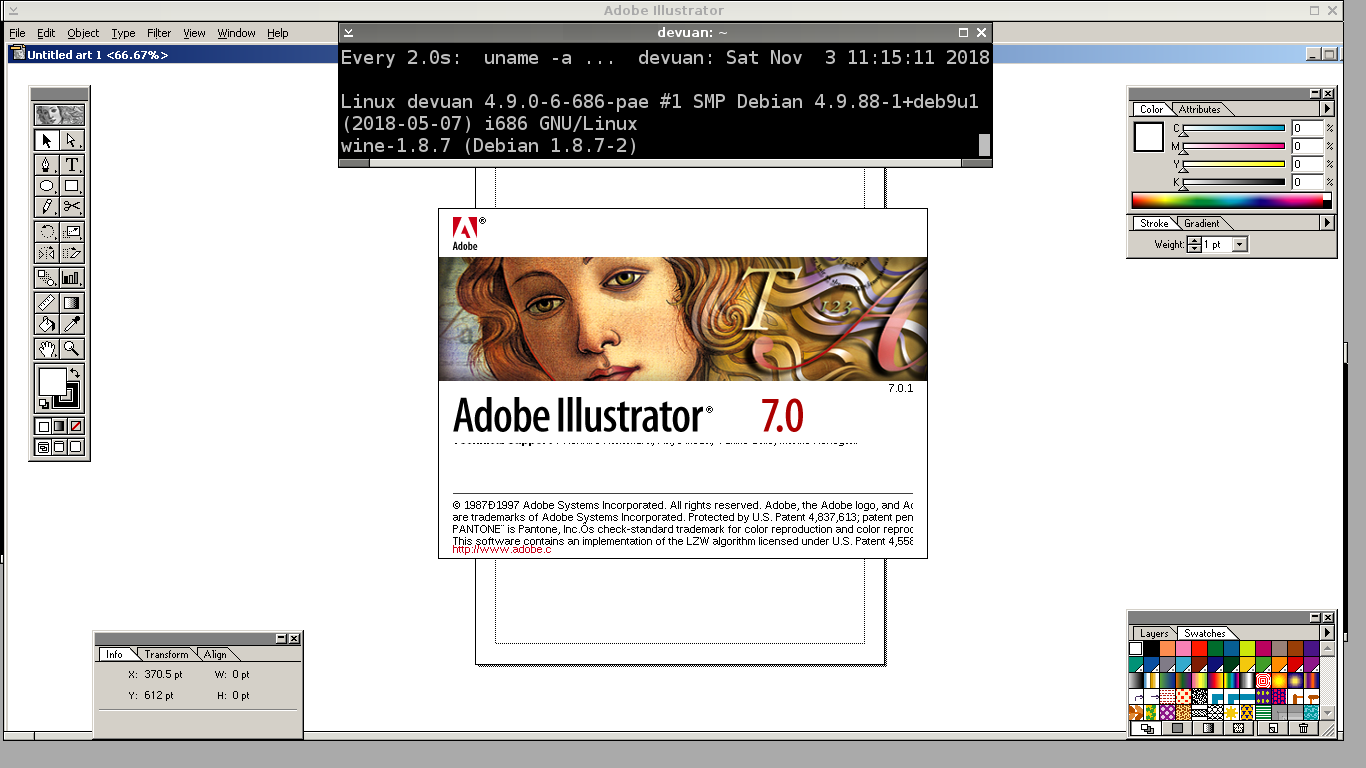Select the Paint Bucket tool
Screen dimensions: 1366x768
pyautogui.click(x=46, y=324)
